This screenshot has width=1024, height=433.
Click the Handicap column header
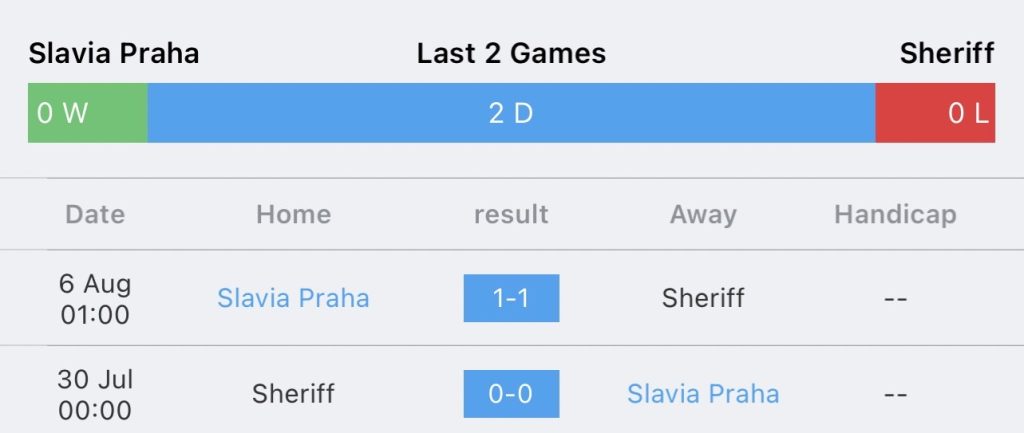tap(895, 215)
